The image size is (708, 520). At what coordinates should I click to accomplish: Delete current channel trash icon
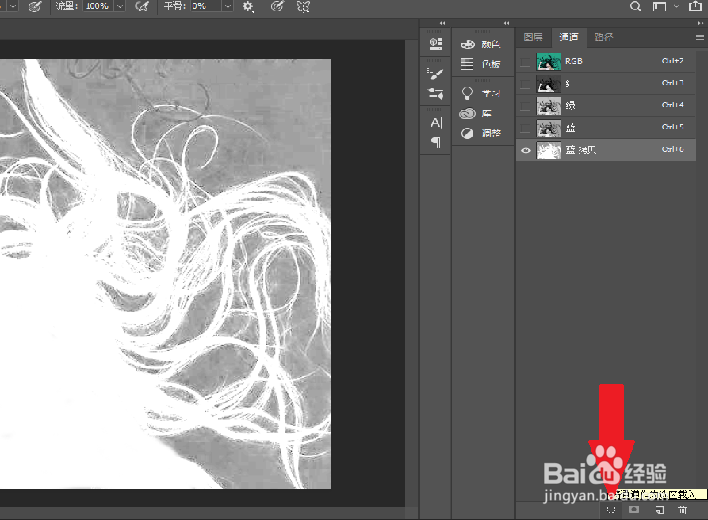pos(682,510)
